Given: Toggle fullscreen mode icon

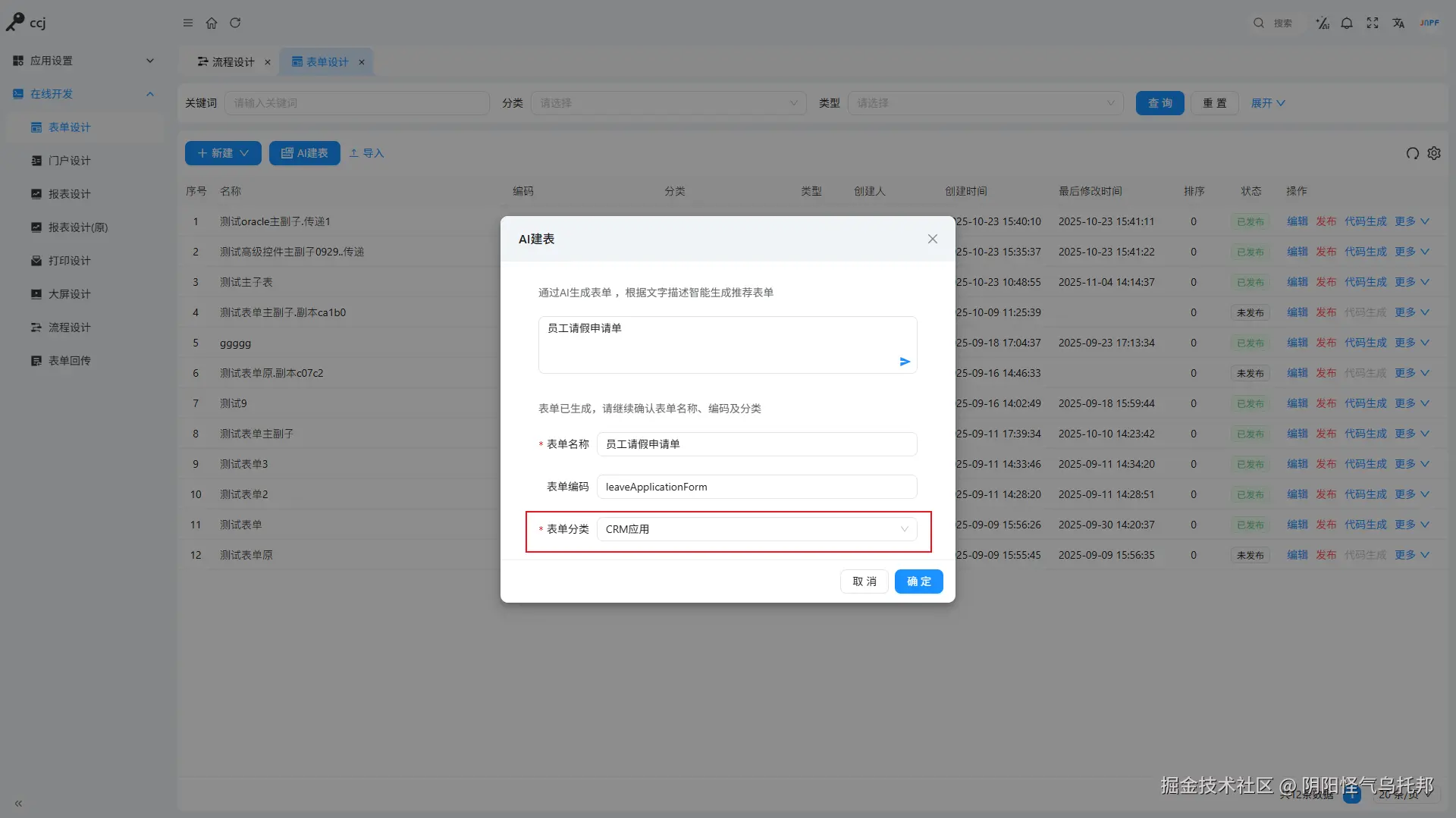Looking at the screenshot, I should pos(1373,23).
